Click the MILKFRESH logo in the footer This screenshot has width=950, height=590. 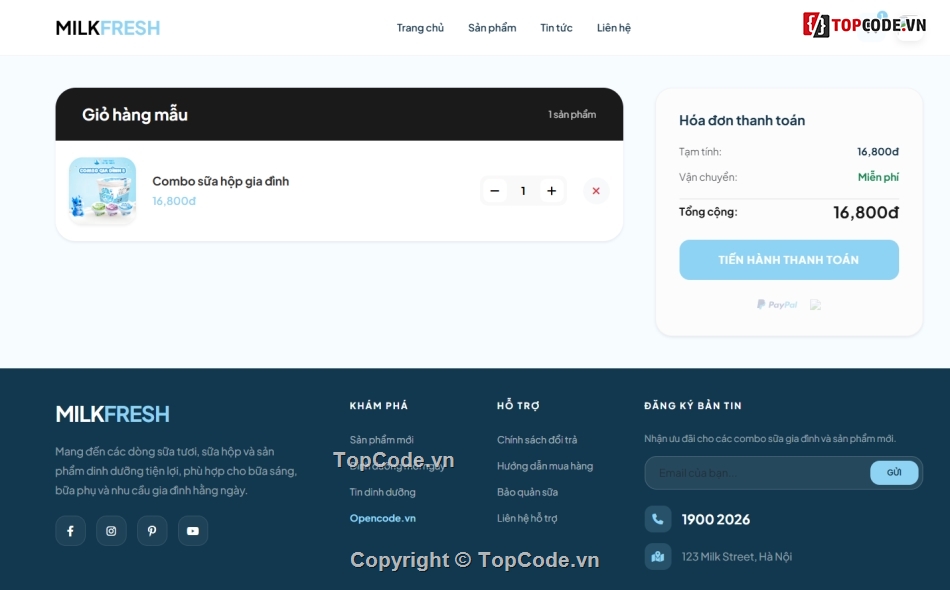click(112, 414)
